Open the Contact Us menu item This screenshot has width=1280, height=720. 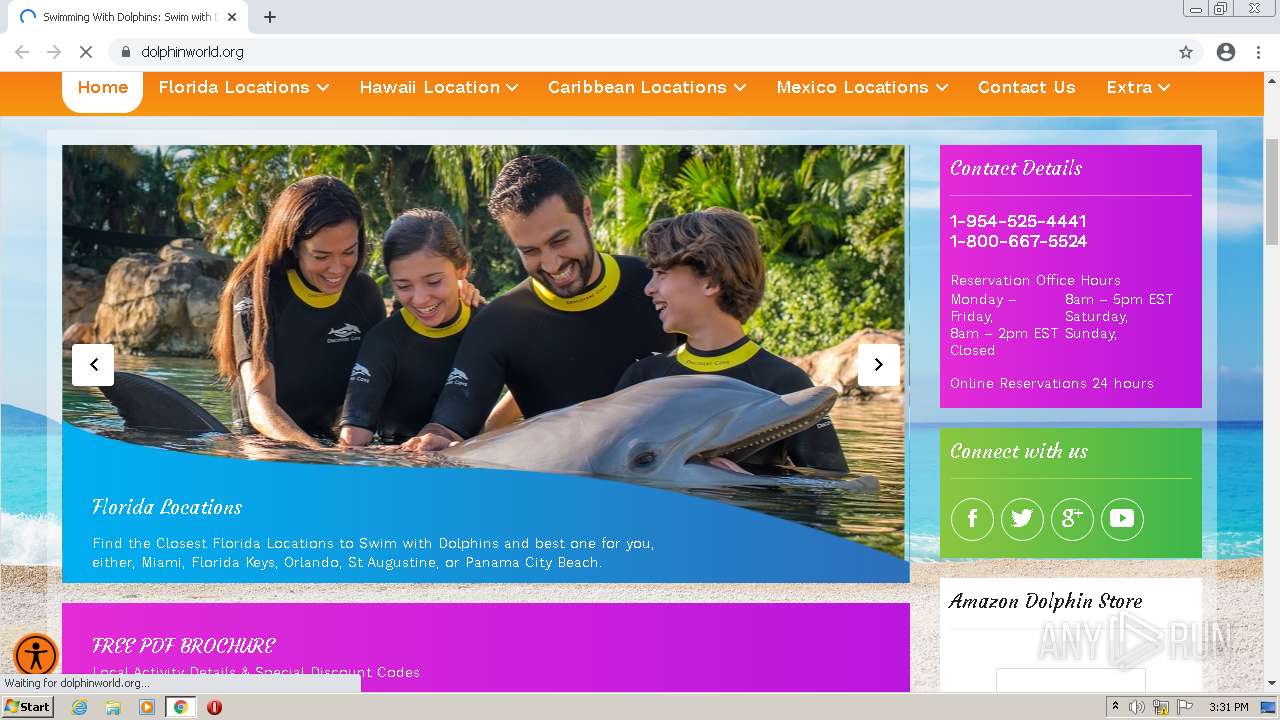coord(1027,88)
